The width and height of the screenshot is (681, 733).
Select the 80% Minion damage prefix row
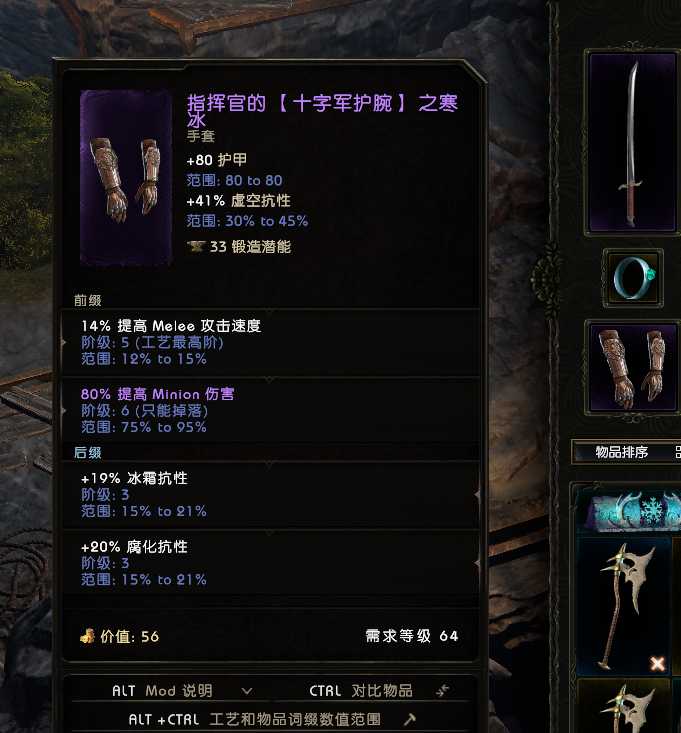pos(270,410)
